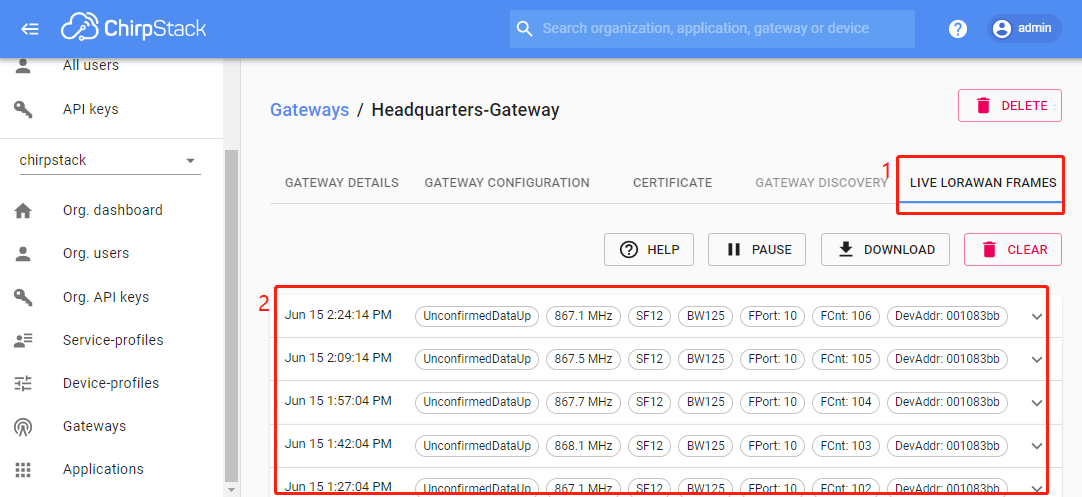The image size is (1082, 497).
Task: Clear the frame log
Action: [x=1013, y=249]
